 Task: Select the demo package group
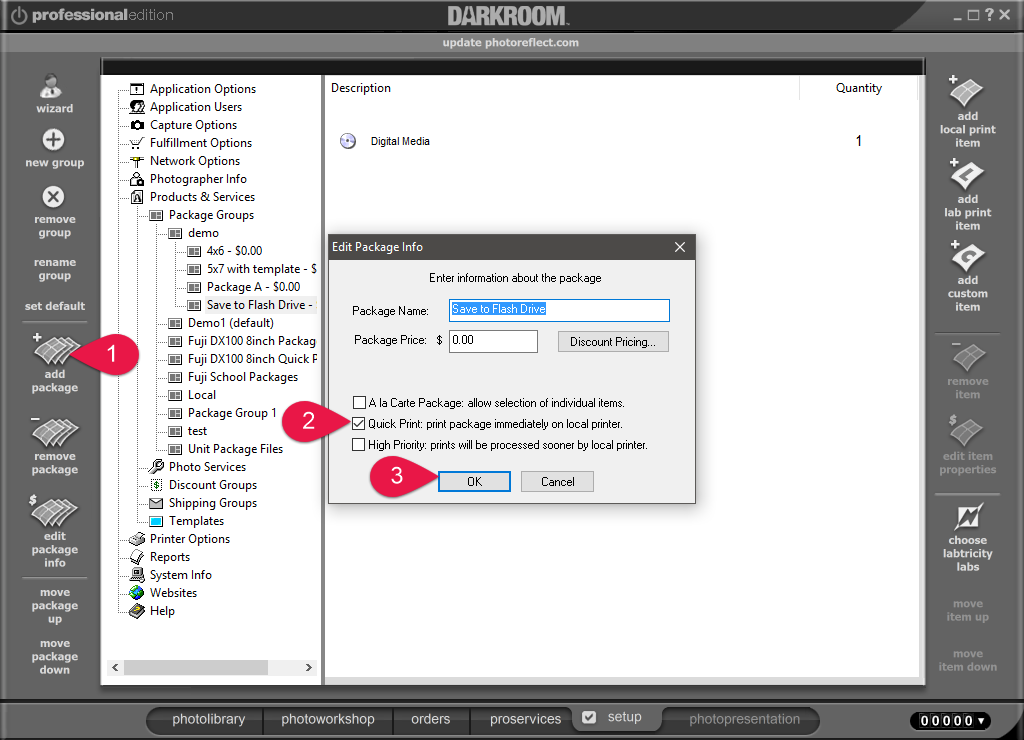[203, 233]
